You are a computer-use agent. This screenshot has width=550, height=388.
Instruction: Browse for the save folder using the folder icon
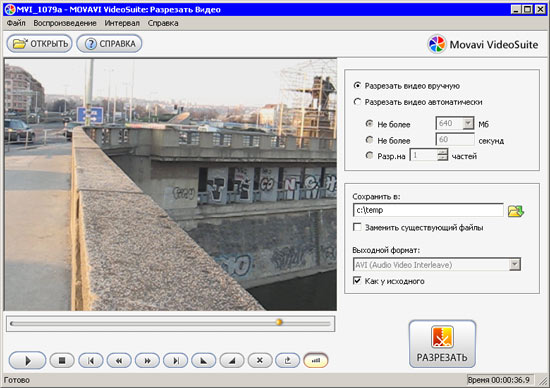516,211
